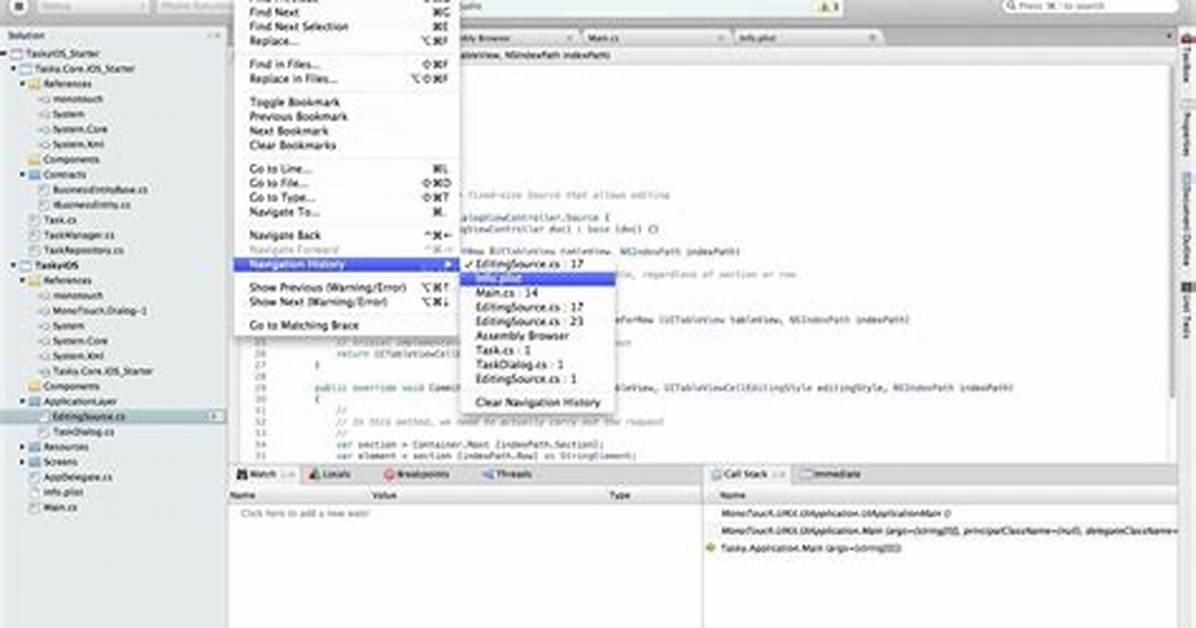Collapse the Tasky.Core.iOS_Starter project node

(x=13, y=69)
